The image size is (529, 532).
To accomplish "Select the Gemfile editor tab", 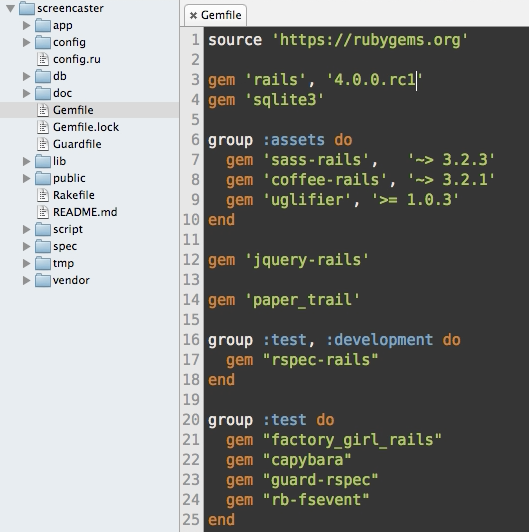I will [215, 15].
